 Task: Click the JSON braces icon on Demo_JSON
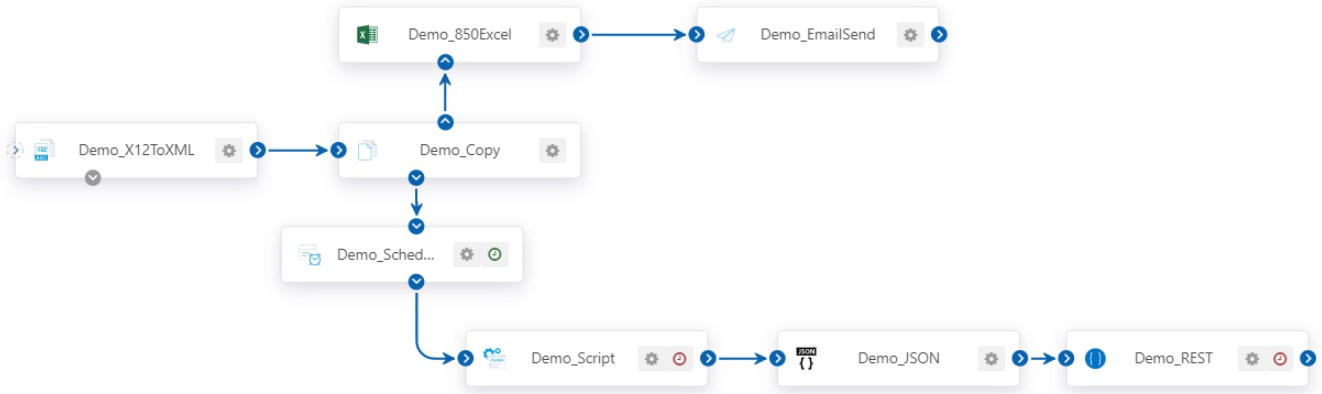point(806,358)
